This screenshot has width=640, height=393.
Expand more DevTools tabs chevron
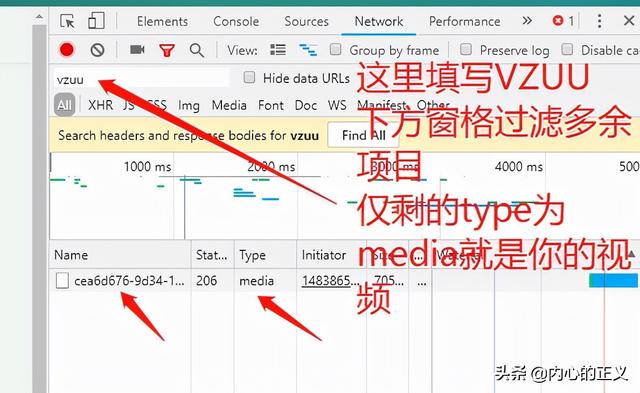click(527, 20)
